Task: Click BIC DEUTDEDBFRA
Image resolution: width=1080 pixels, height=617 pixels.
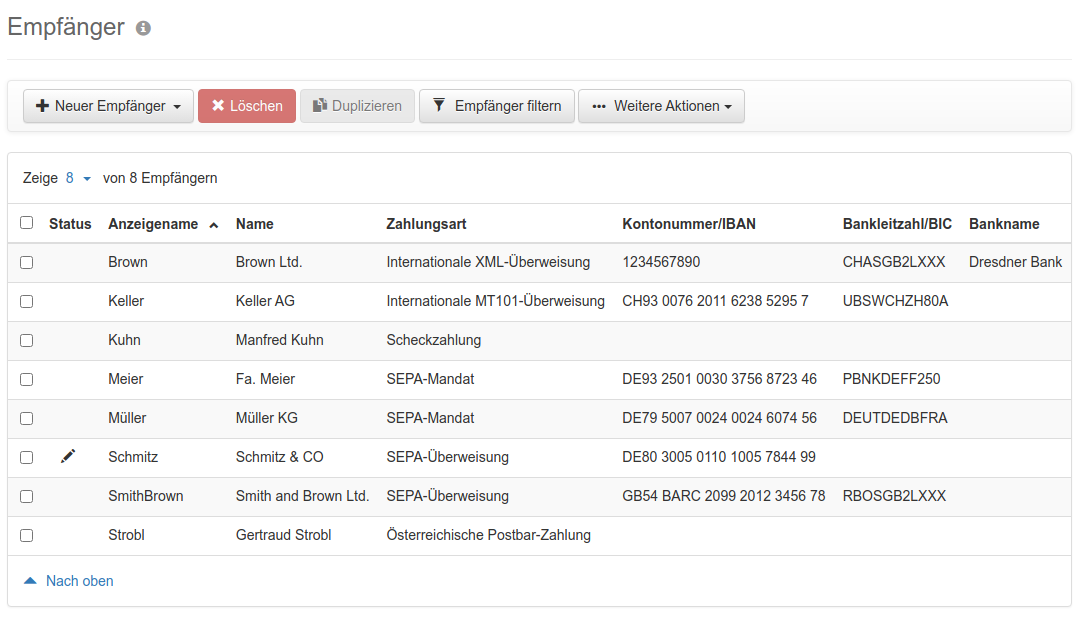Action: (x=895, y=418)
